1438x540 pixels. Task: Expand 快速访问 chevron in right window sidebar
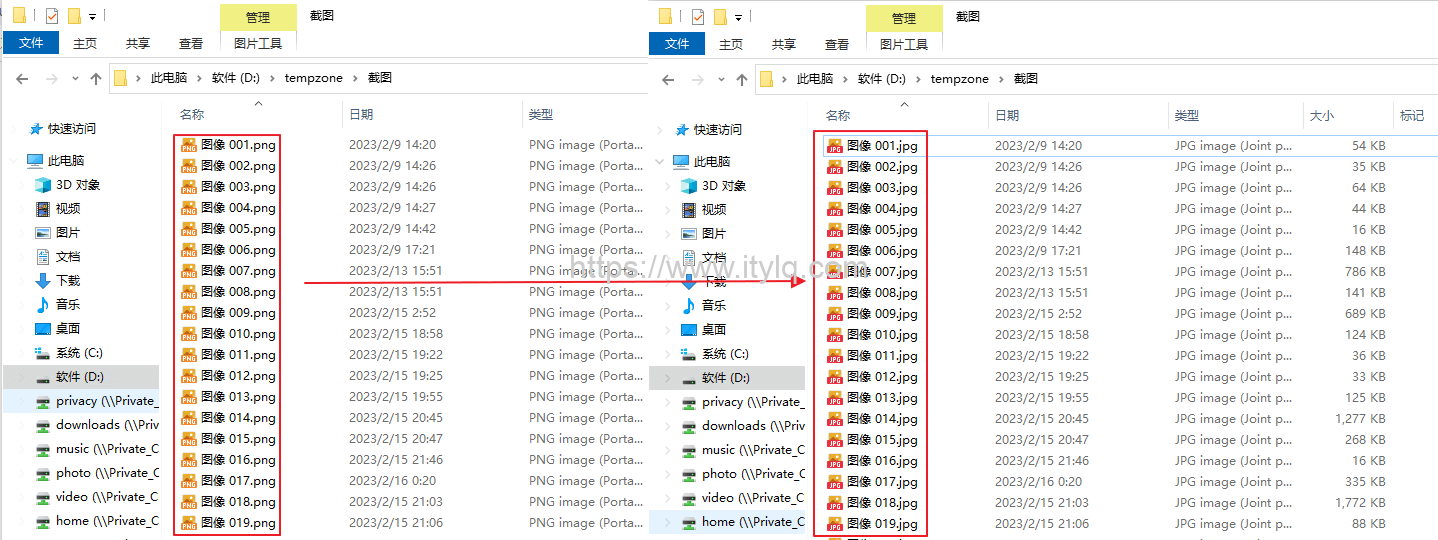[659, 130]
